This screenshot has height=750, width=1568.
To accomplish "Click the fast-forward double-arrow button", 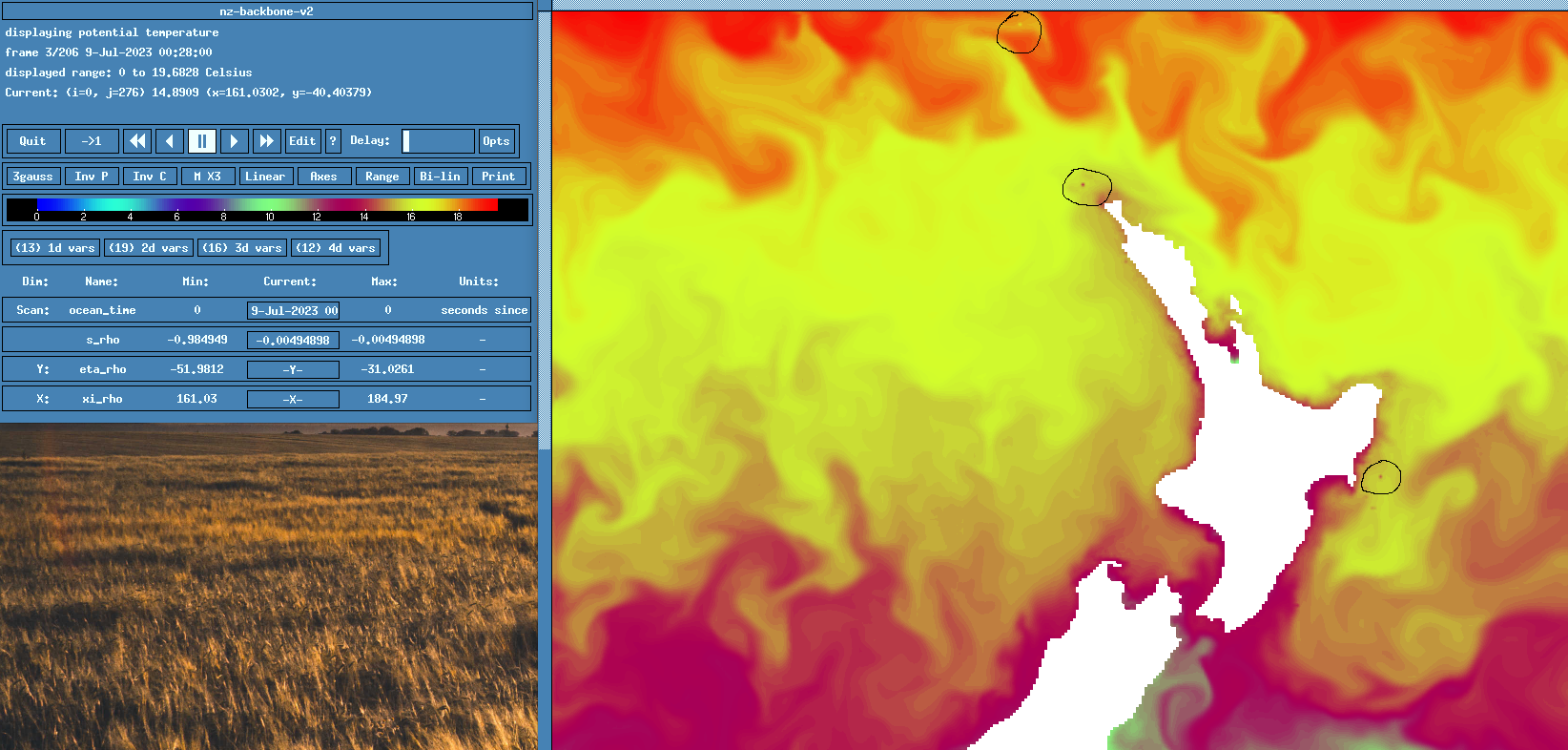I will (266, 141).
